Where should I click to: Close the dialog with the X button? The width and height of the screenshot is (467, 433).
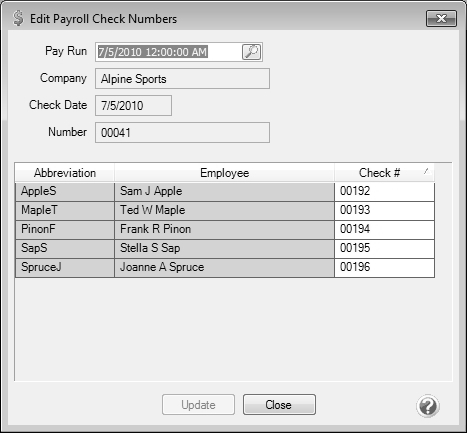click(x=441, y=18)
